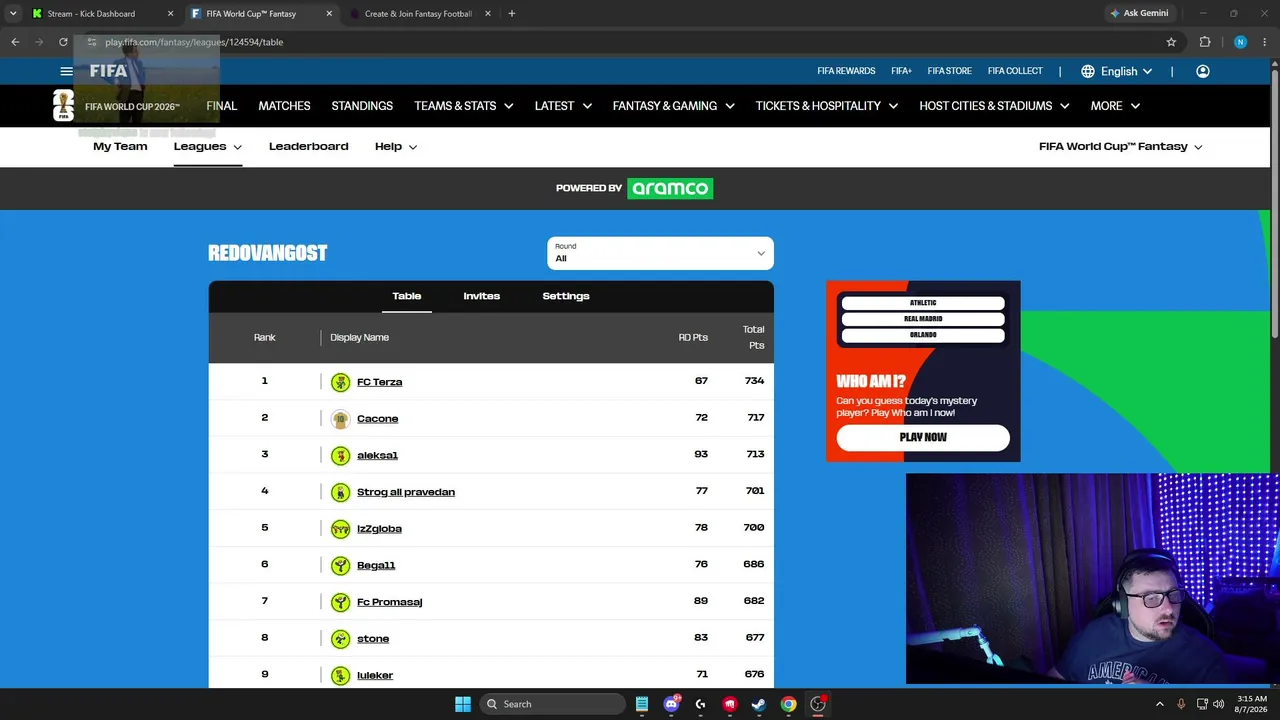1280x720 pixels.
Task: Click IzZgloba team badge icon
Action: (340, 529)
